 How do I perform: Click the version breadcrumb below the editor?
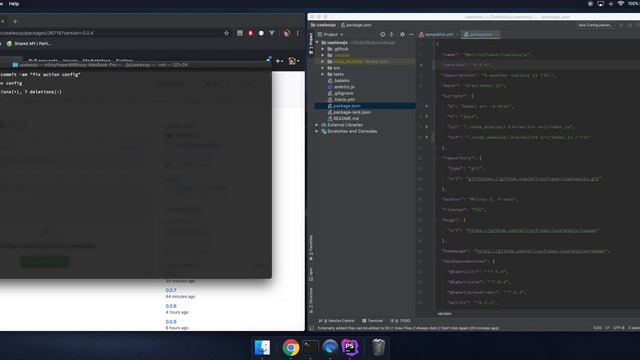tap(444, 313)
